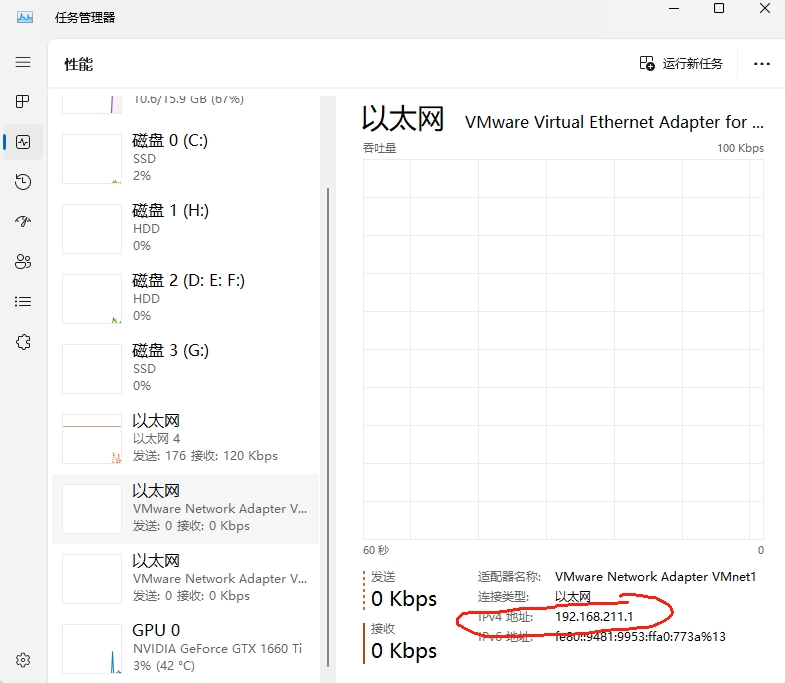This screenshot has width=785, height=683.
Task: Select 磁盘 0 (C:) SSD entry
Action: pyautogui.click(x=185, y=158)
